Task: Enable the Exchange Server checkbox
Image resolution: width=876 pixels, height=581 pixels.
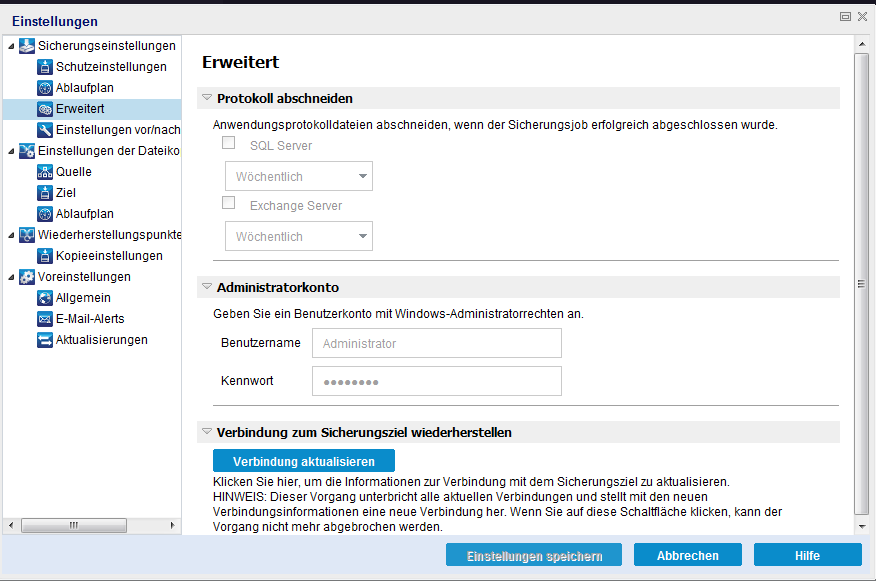Action: point(229,204)
